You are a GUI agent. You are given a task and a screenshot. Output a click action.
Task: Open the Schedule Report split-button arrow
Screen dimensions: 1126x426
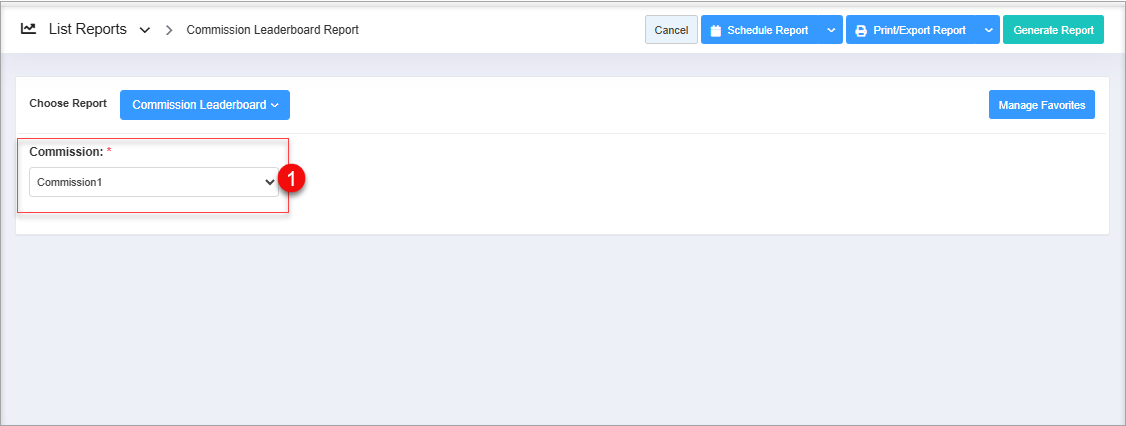coord(831,30)
